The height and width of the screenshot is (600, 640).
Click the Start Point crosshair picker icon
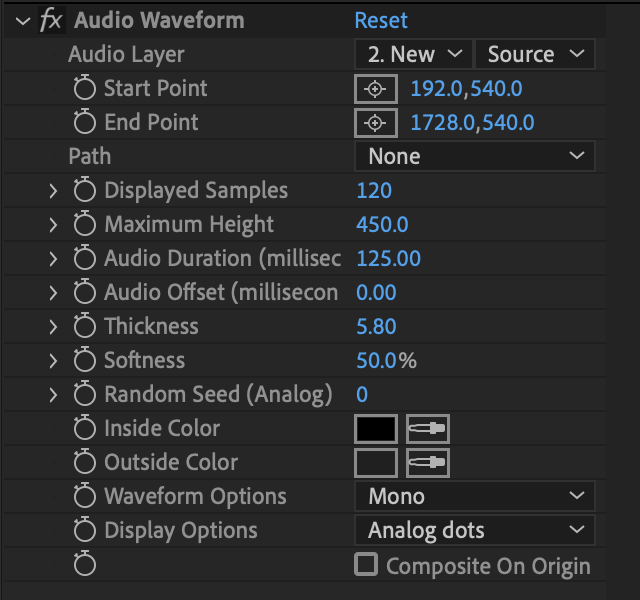[x=375, y=89]
